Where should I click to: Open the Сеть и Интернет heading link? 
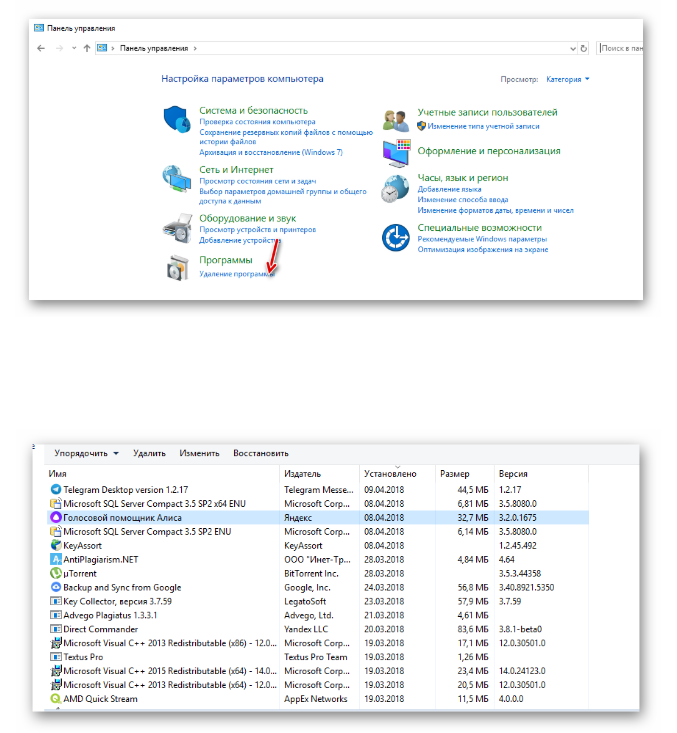(x=236, y=170)
